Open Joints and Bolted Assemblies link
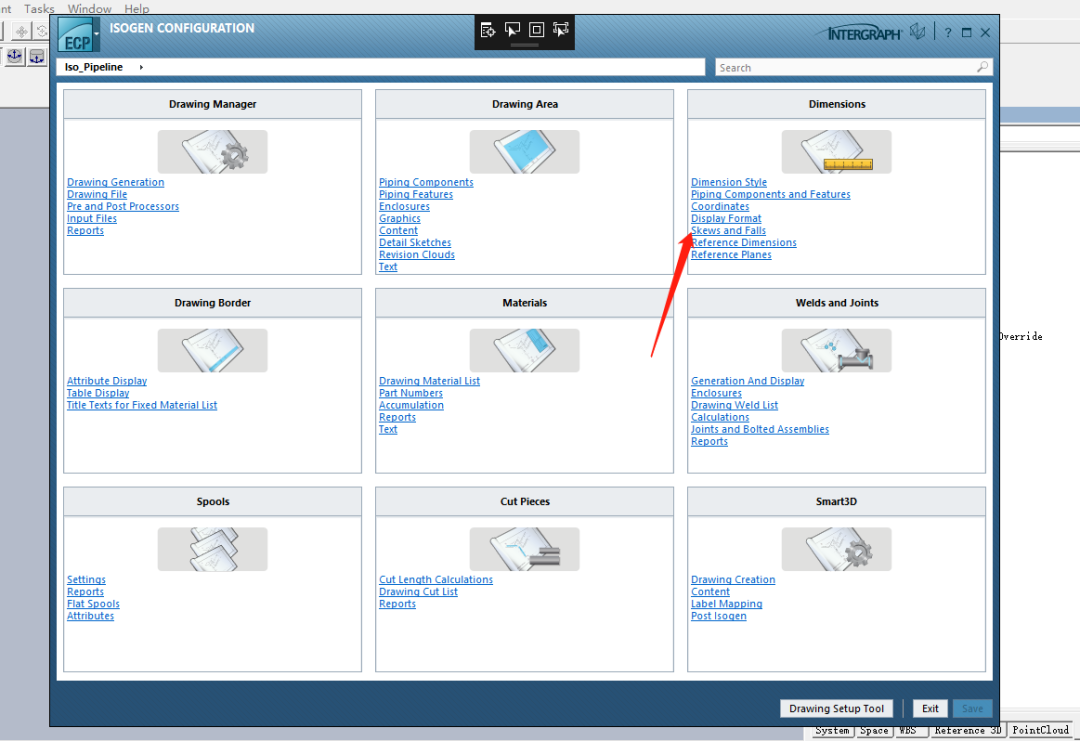This screenshot has height=741, width=1080. (x=760, y=429)
